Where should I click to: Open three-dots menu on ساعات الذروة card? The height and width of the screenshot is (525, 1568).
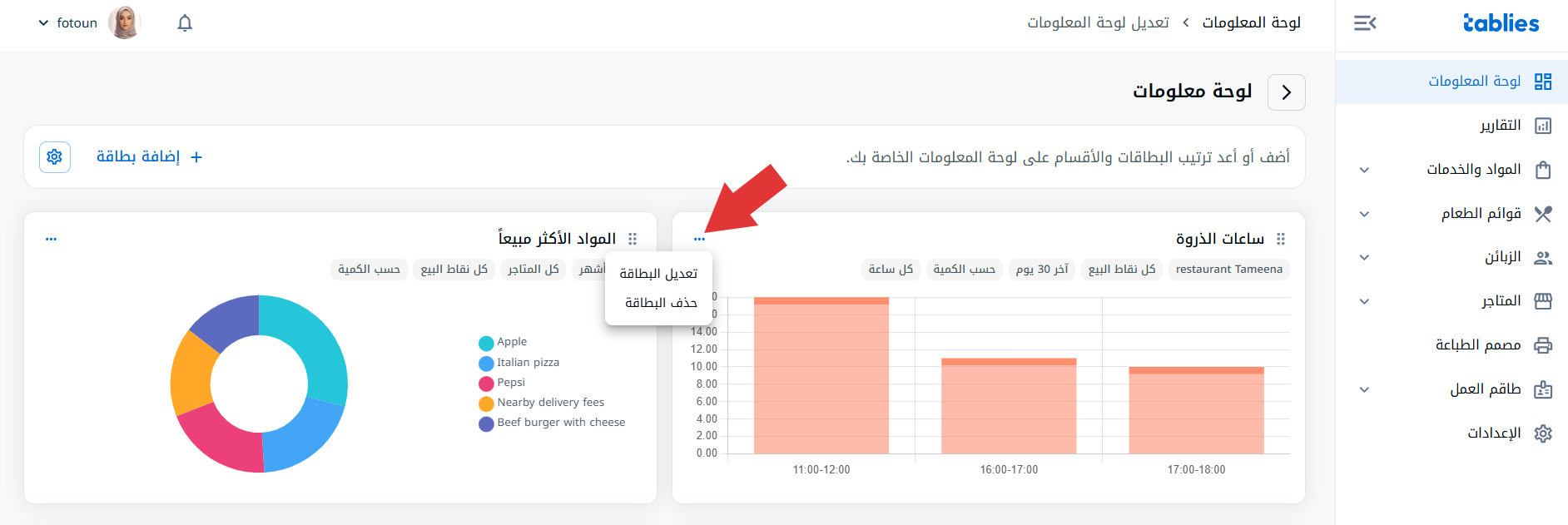click(x=699, y=239)
